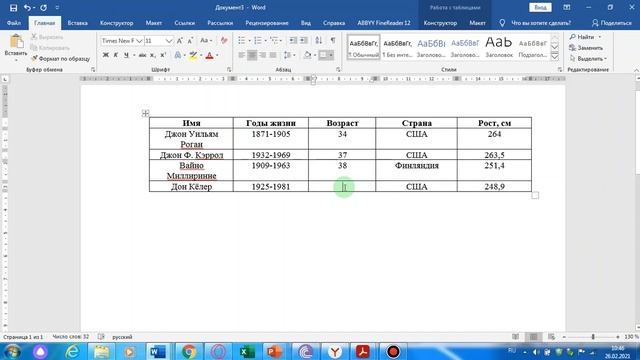Align text right

coord(262,55)
